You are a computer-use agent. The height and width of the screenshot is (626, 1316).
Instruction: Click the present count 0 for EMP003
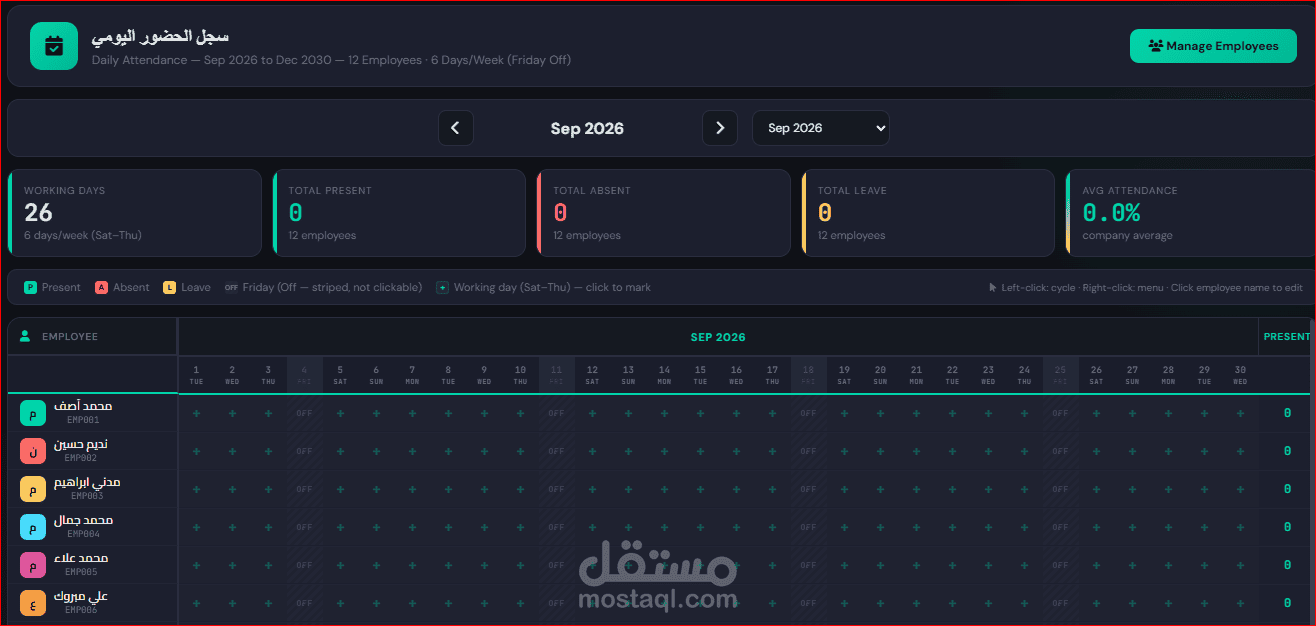tap(1287, 489)
